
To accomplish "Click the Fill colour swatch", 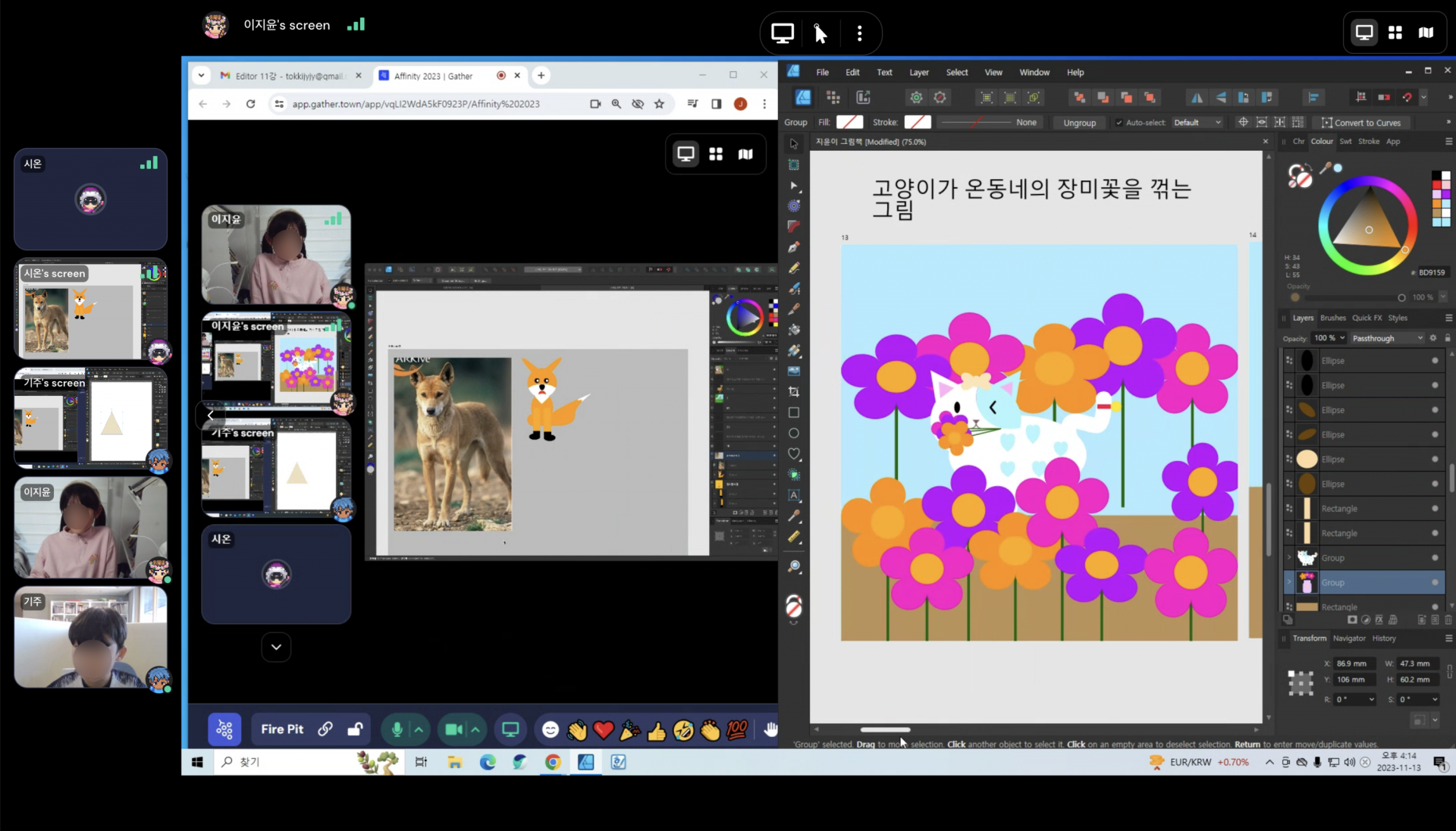I will point(849,123).
